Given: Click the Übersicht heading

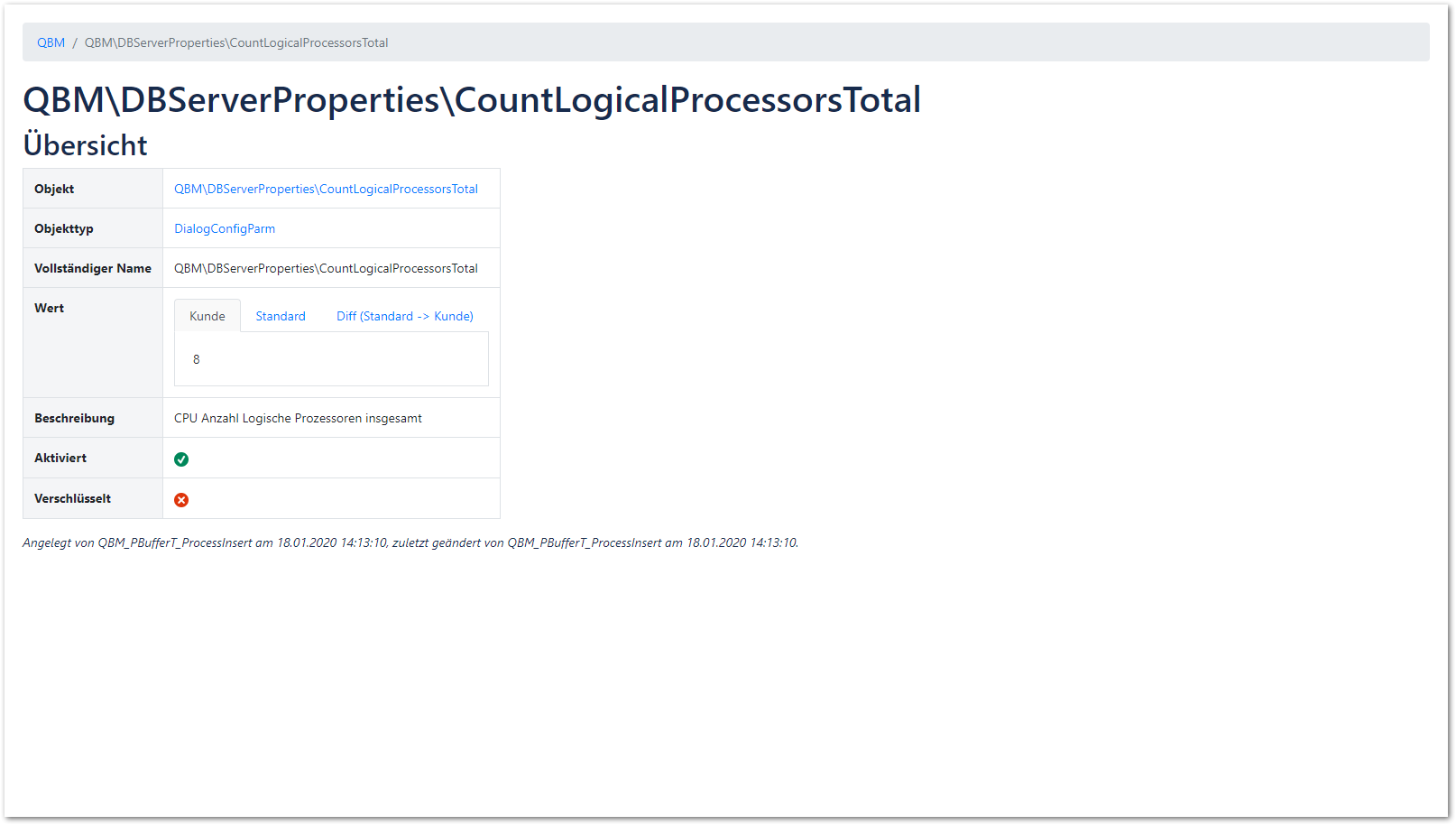Looking at the screenshot, I should pyautogui.click(x=85, y=145).
